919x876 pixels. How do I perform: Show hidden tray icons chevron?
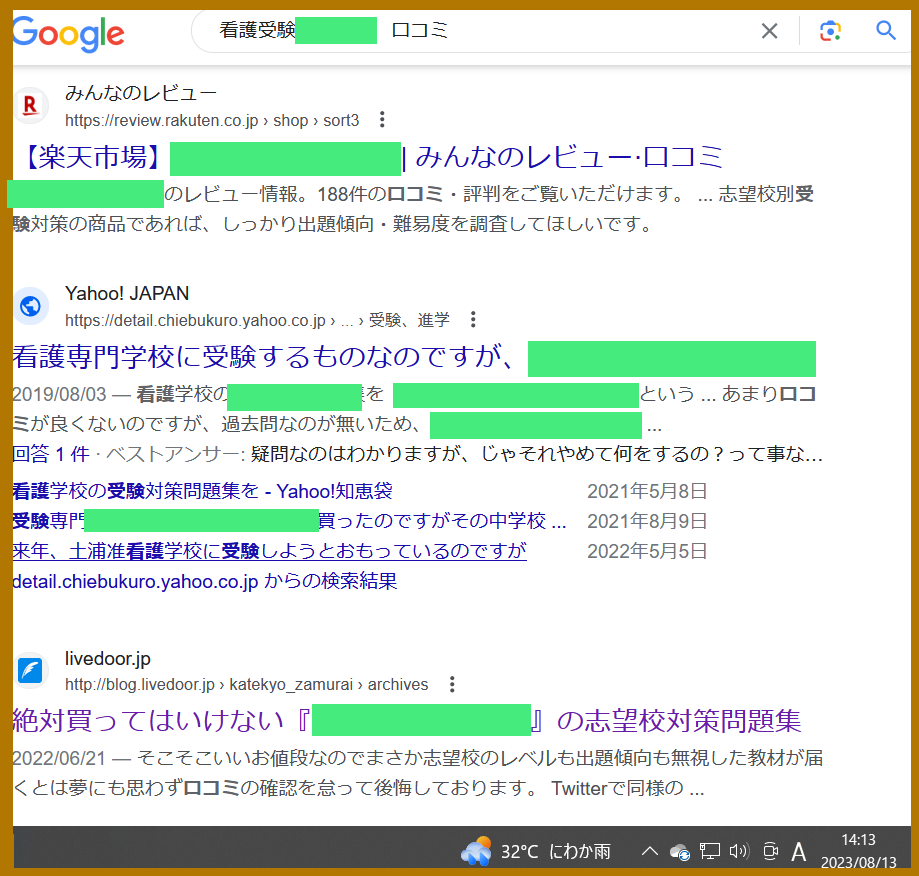[649, 851]
